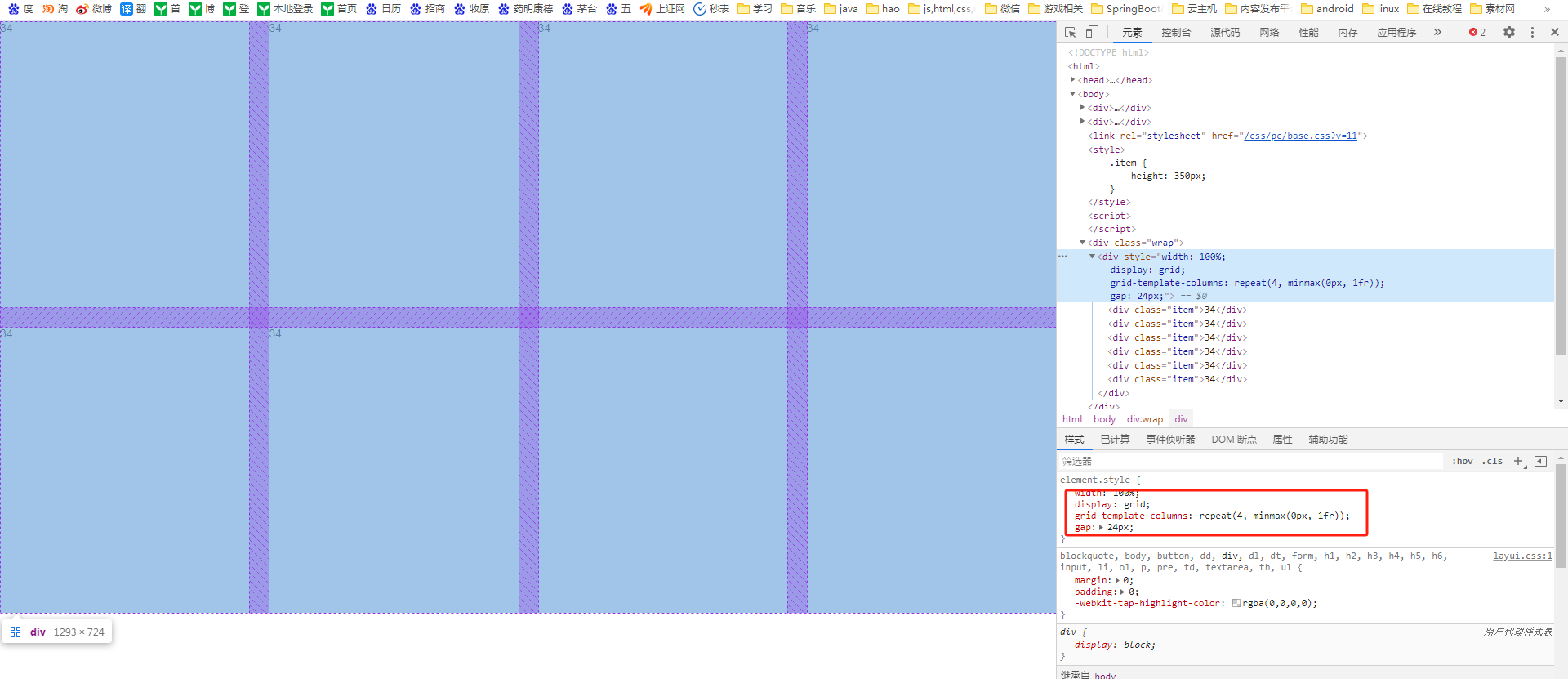Viewport: 1568px width, 679px height.
Task: Click the red error count indicator
Action: click(1477, 32)
